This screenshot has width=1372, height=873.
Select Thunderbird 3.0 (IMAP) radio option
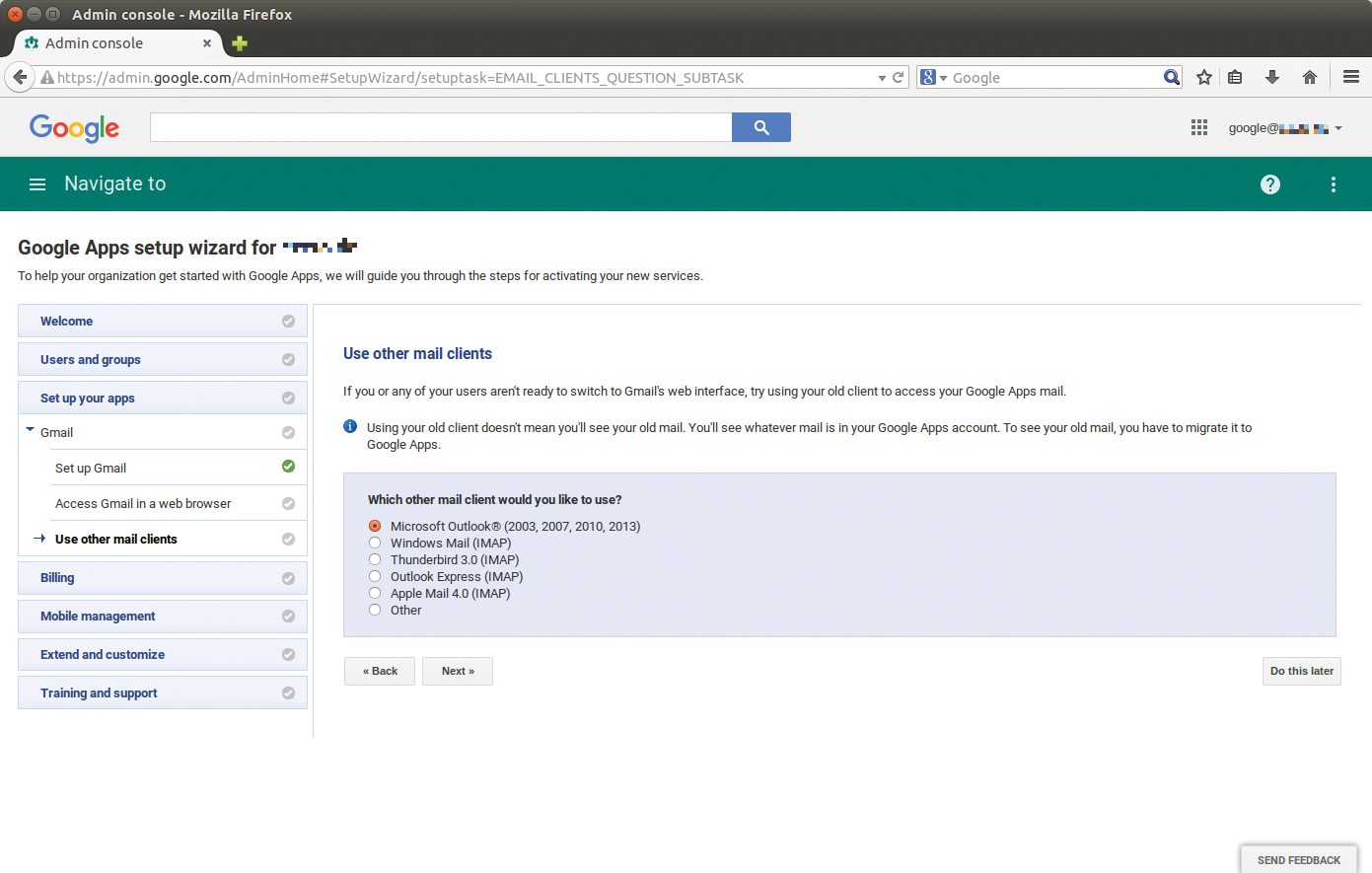[x=375, y=559]
